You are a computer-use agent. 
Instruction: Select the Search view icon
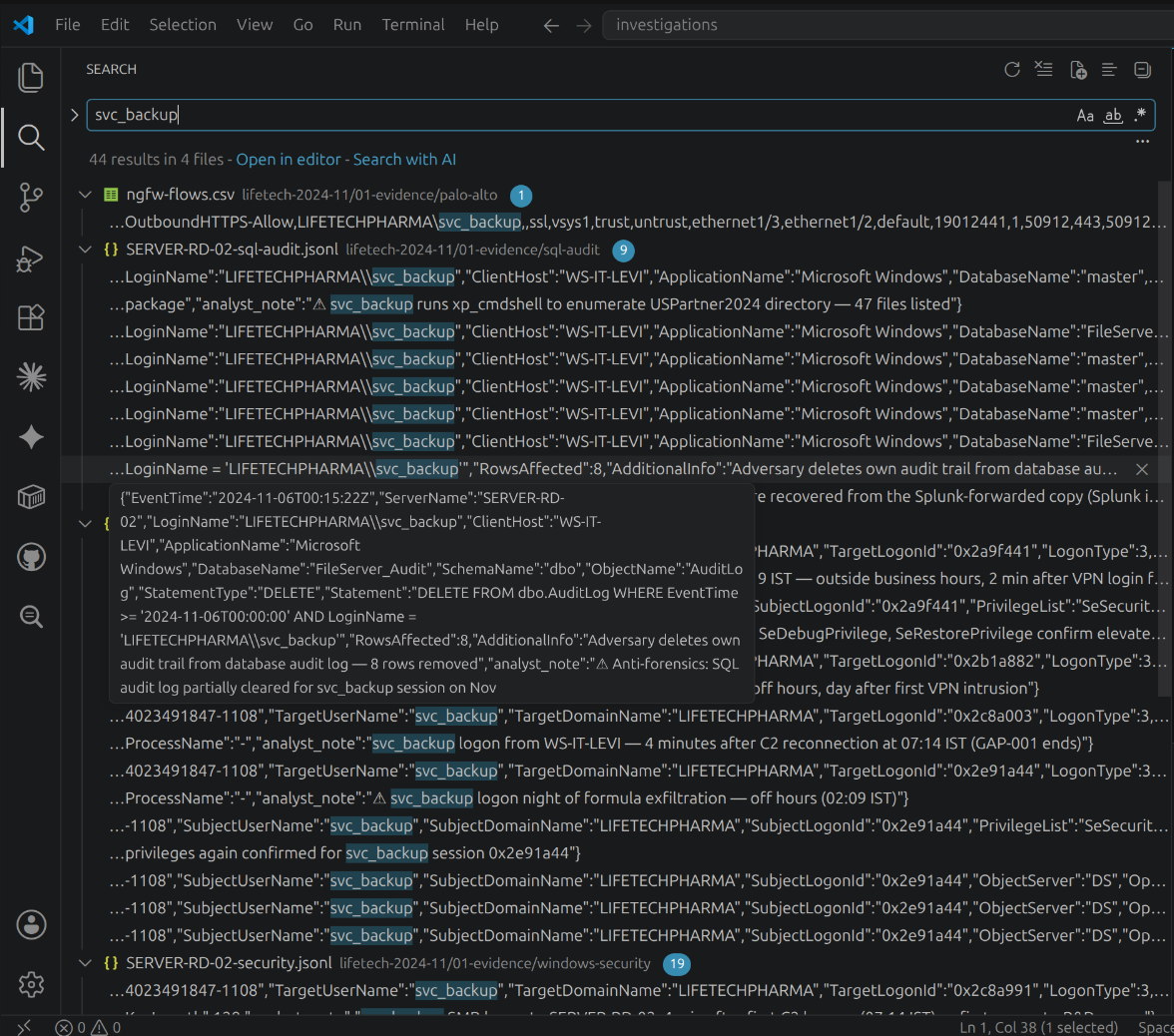click(31, 138)
